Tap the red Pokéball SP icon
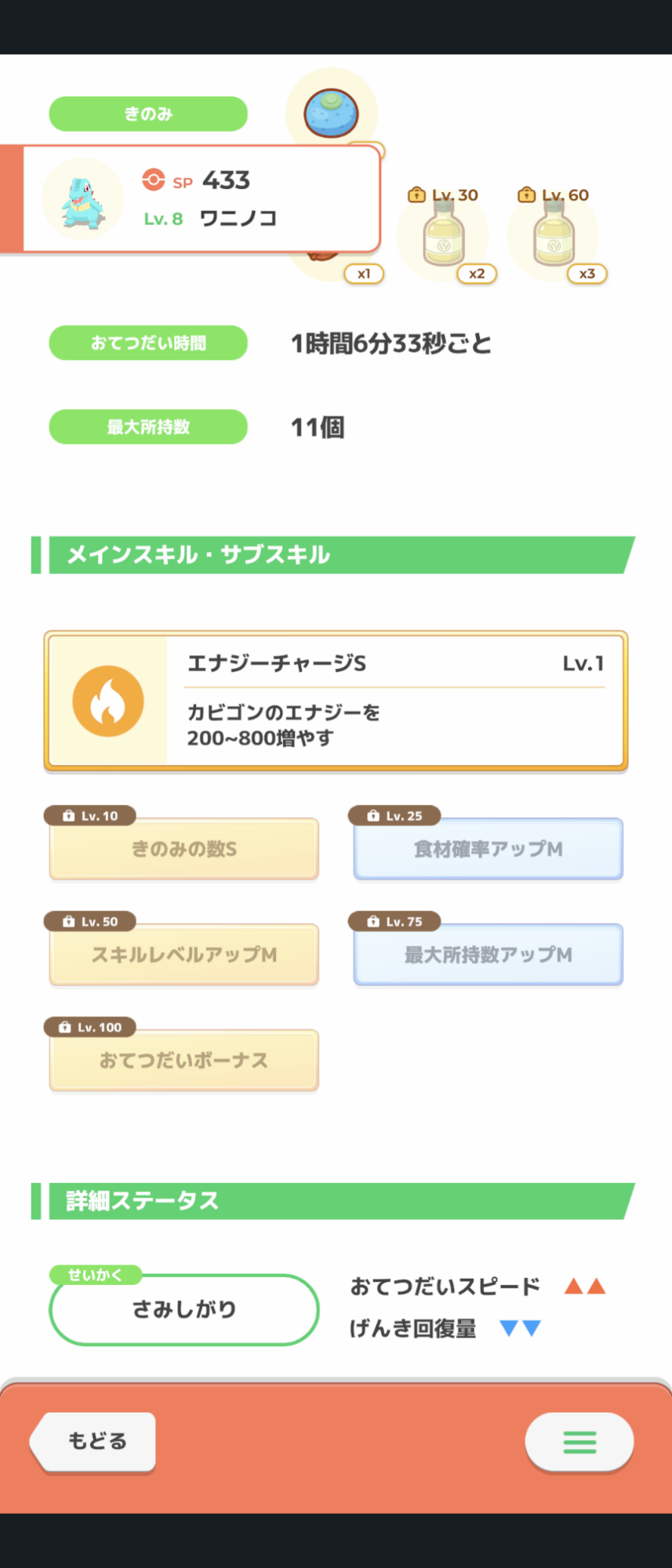The height and width of the screenshot is (1568, 672). point(153,180)
